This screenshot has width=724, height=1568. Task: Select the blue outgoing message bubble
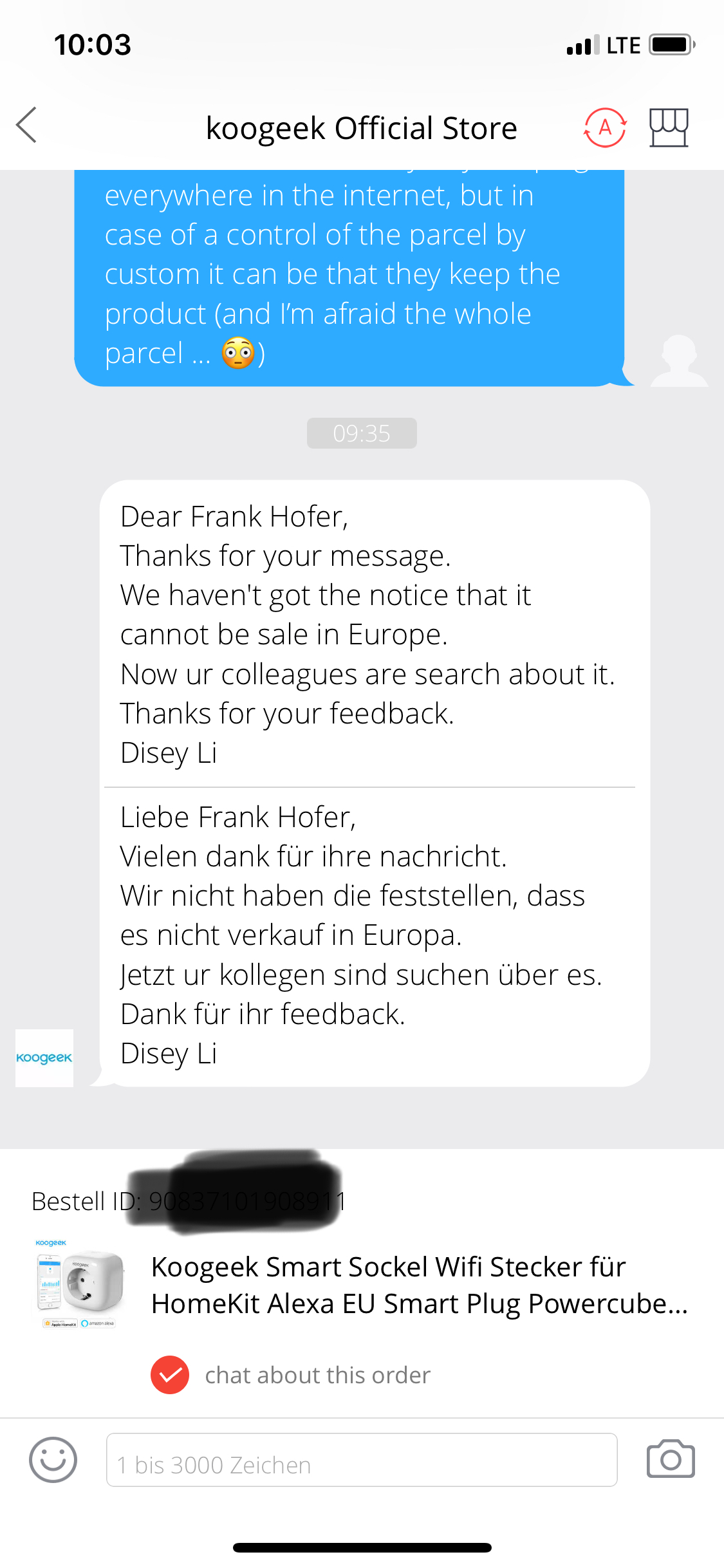click(349, 278)
